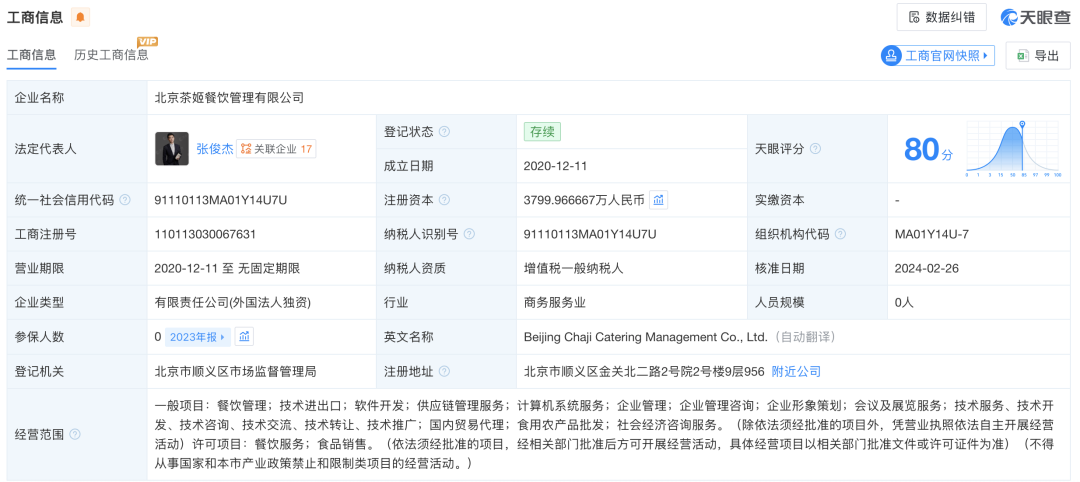Select establishment date 2020-12-11
Screen dimensions: 1080x482
(555, 166)
